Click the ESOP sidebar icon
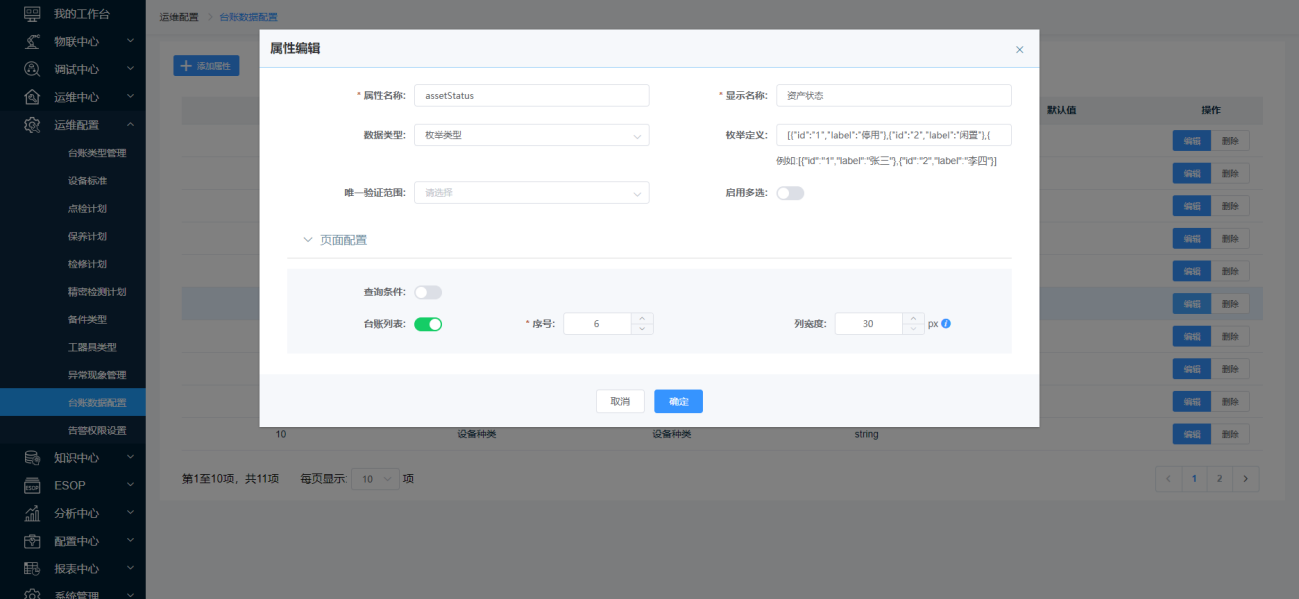The width and height of the screenshot is (1299, 599). (32, 485)
